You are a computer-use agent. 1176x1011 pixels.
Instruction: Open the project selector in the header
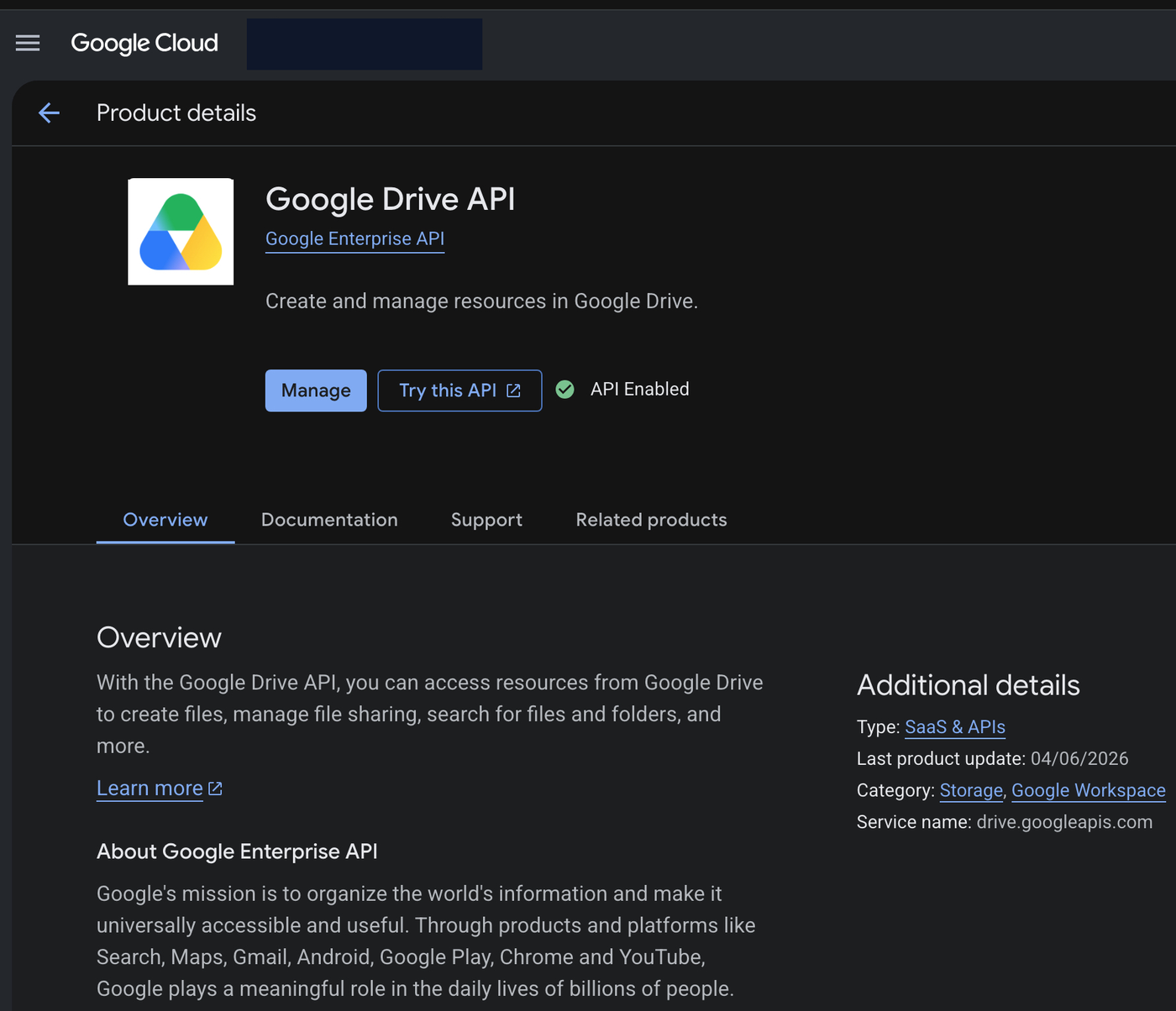365,45
